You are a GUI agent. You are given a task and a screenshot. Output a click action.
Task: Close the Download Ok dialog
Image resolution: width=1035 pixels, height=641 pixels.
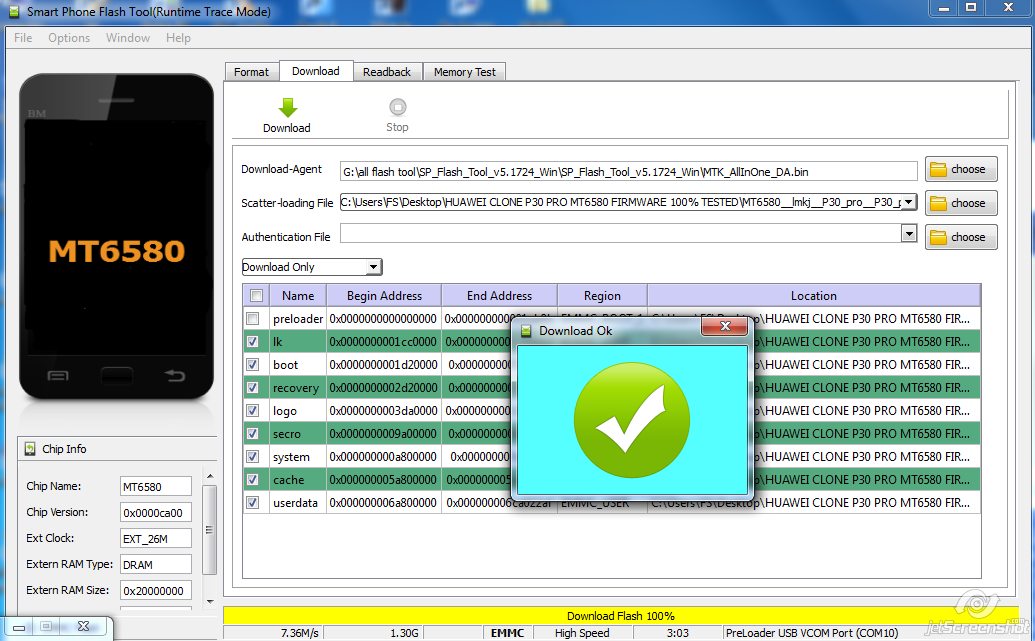point(724,326)
